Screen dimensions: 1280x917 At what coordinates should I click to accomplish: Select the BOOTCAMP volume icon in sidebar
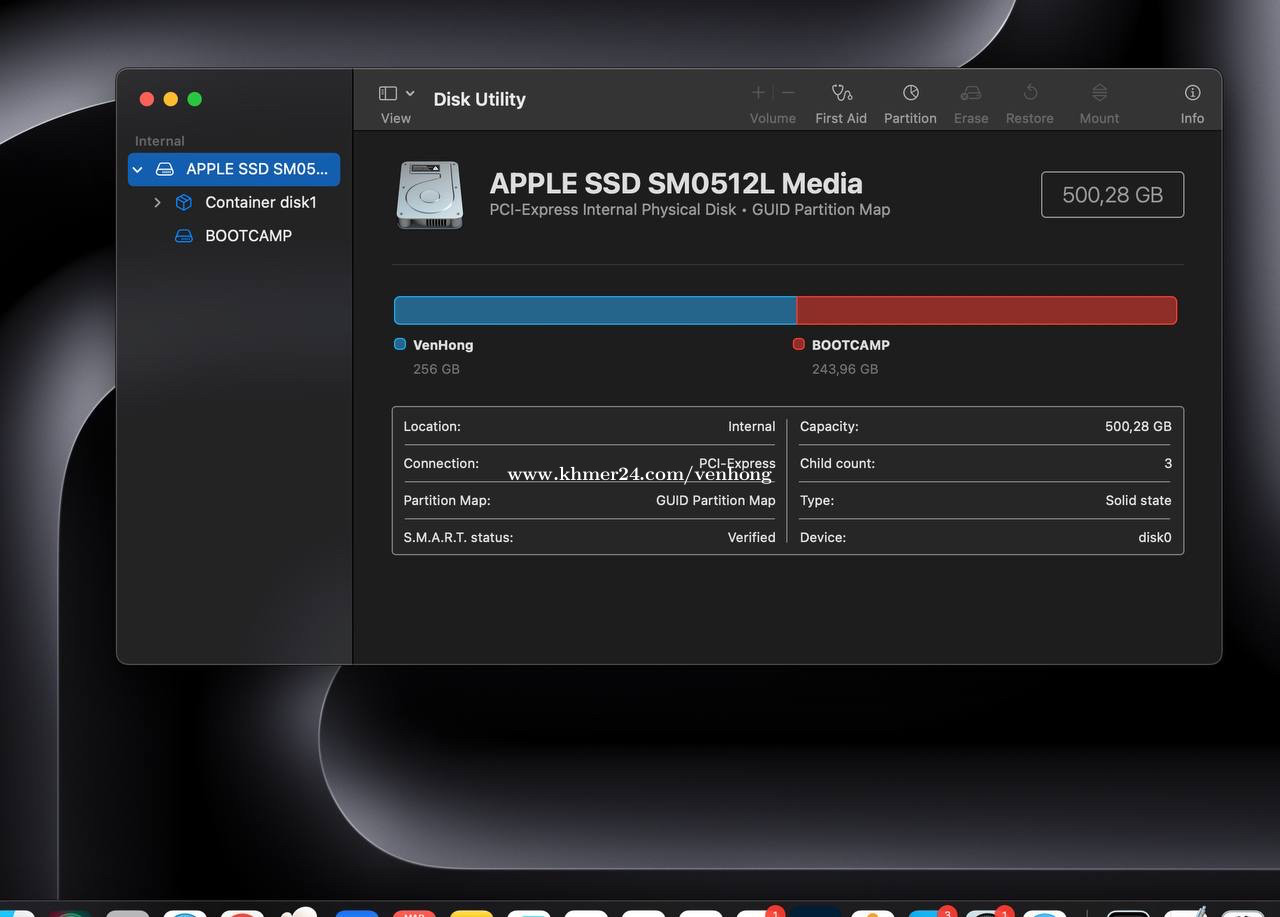(x=183, y=236)
